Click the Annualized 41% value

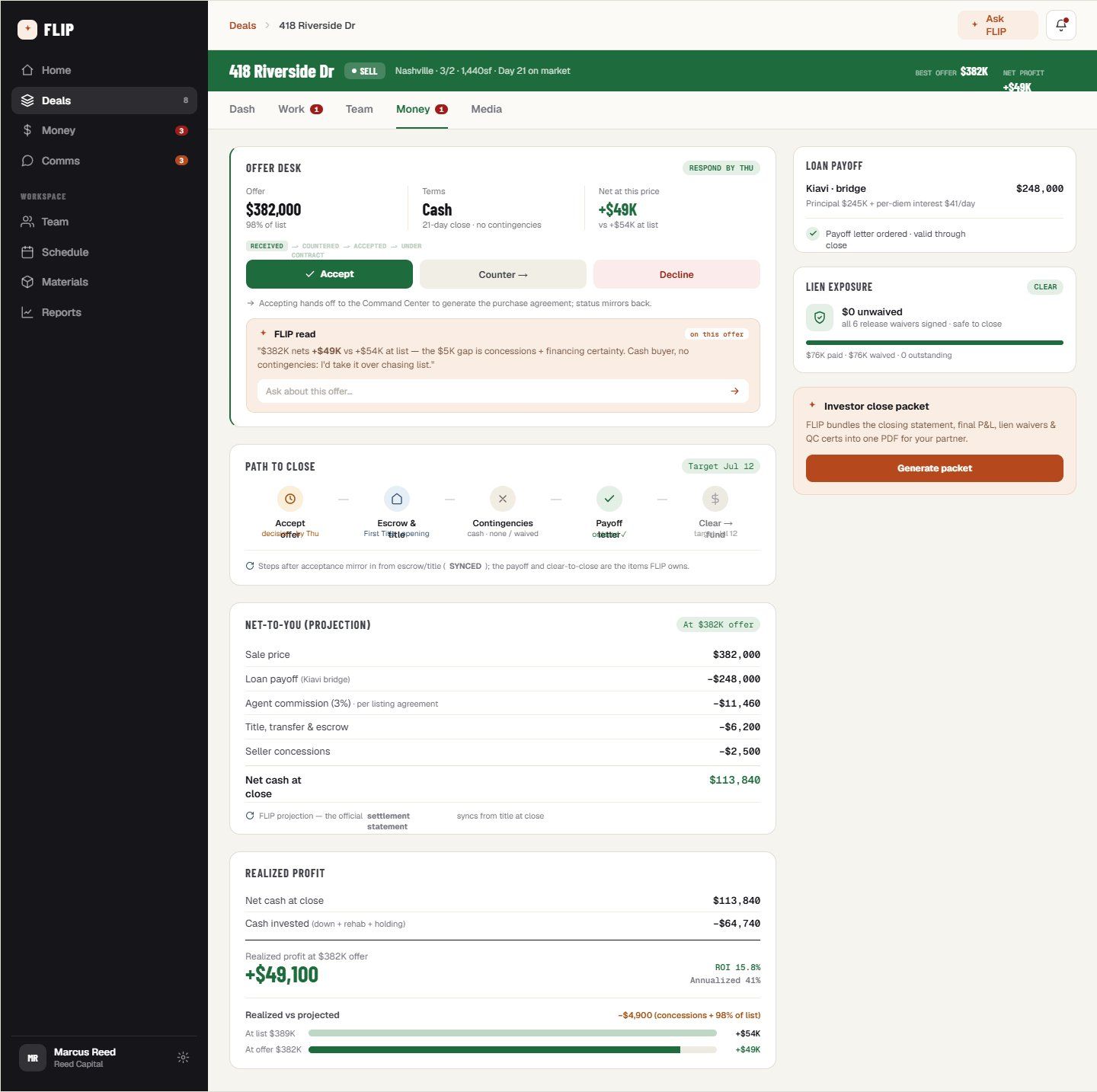[x=725, y=980]
